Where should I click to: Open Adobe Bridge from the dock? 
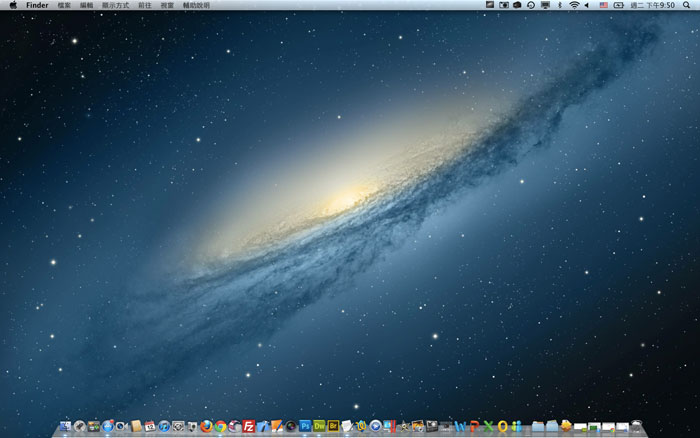coord(333,426)
